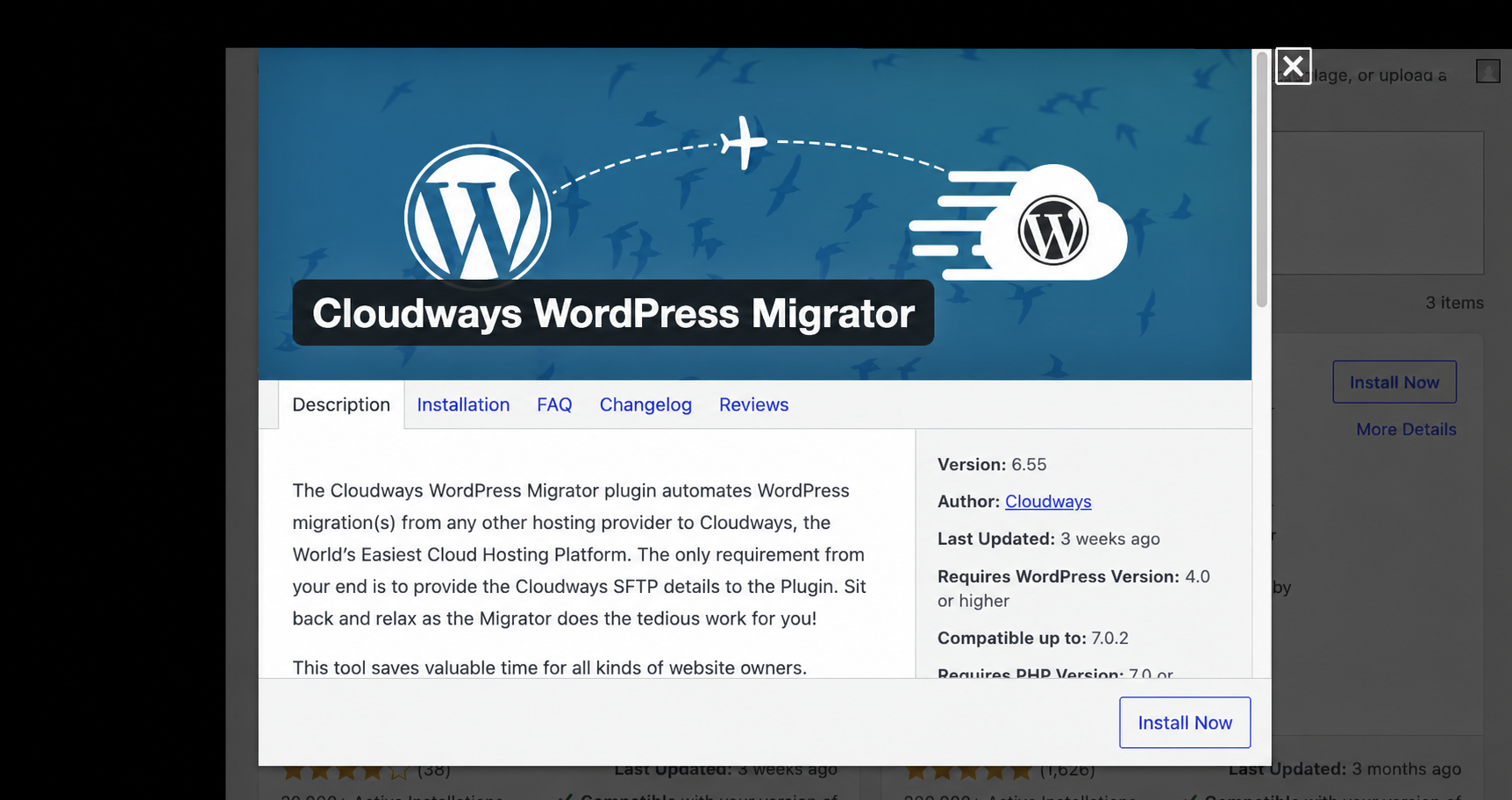Click the Cloudways author link
1512x800 pixels.
point(1048,502)
